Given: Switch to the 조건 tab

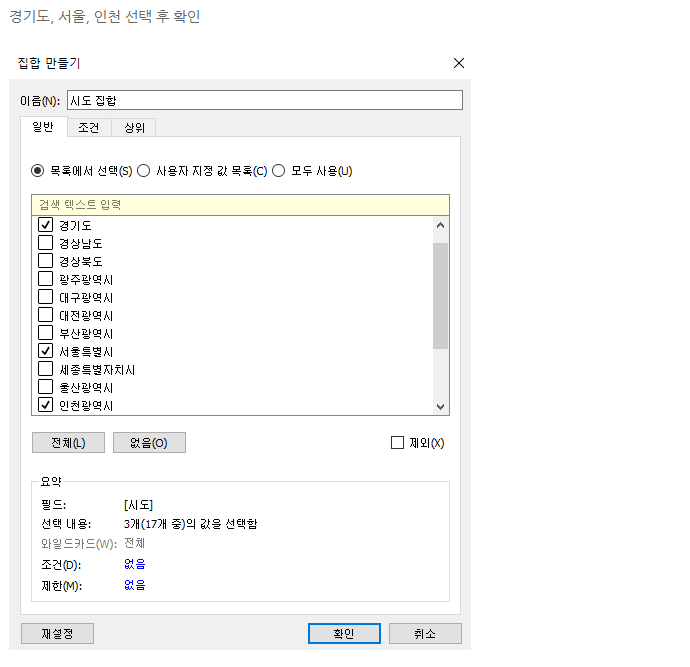Looking at the screenshot, I should 89,128.
